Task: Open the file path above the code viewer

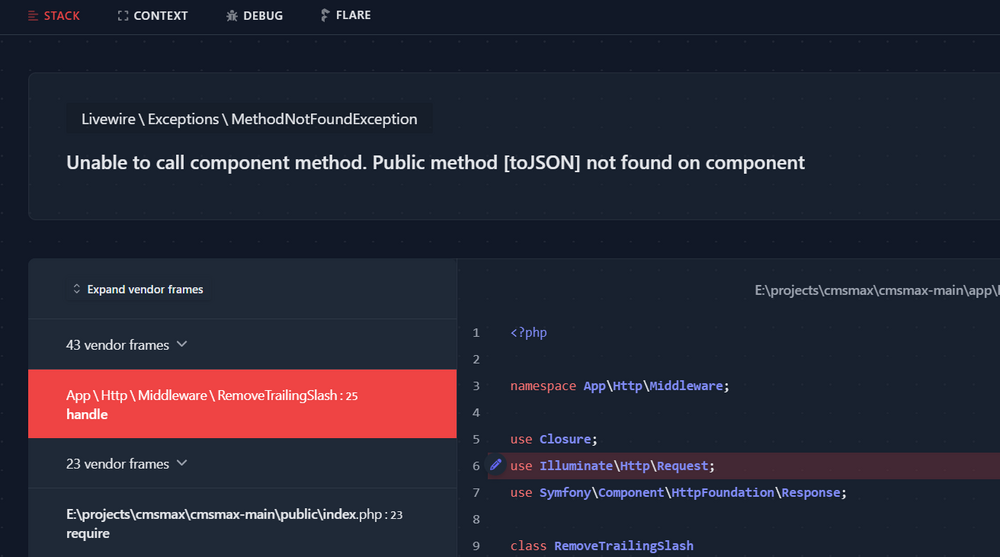Action: click(x=876, y=291)
